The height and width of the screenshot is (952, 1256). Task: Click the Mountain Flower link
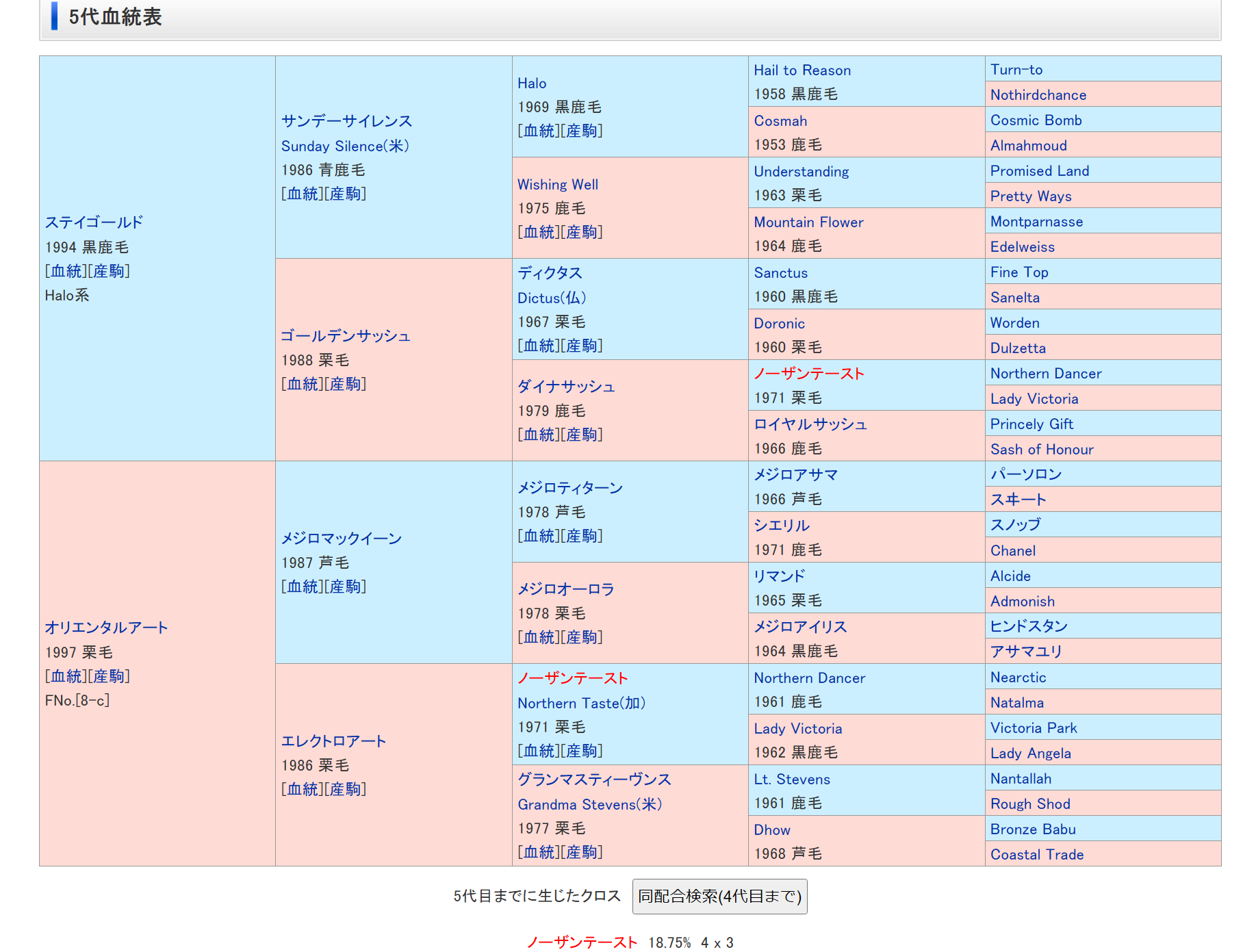point(808,222)
